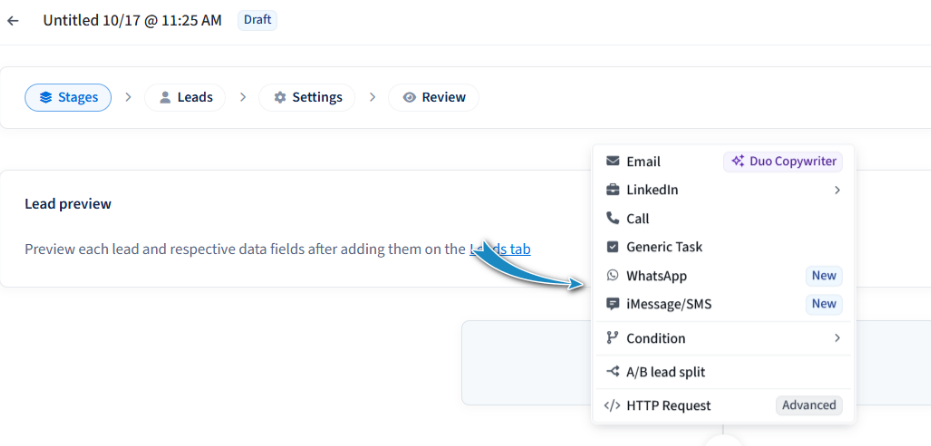
Task: Click the Lead preview heading
Action: pyautogui.click(x=68, y=204)
